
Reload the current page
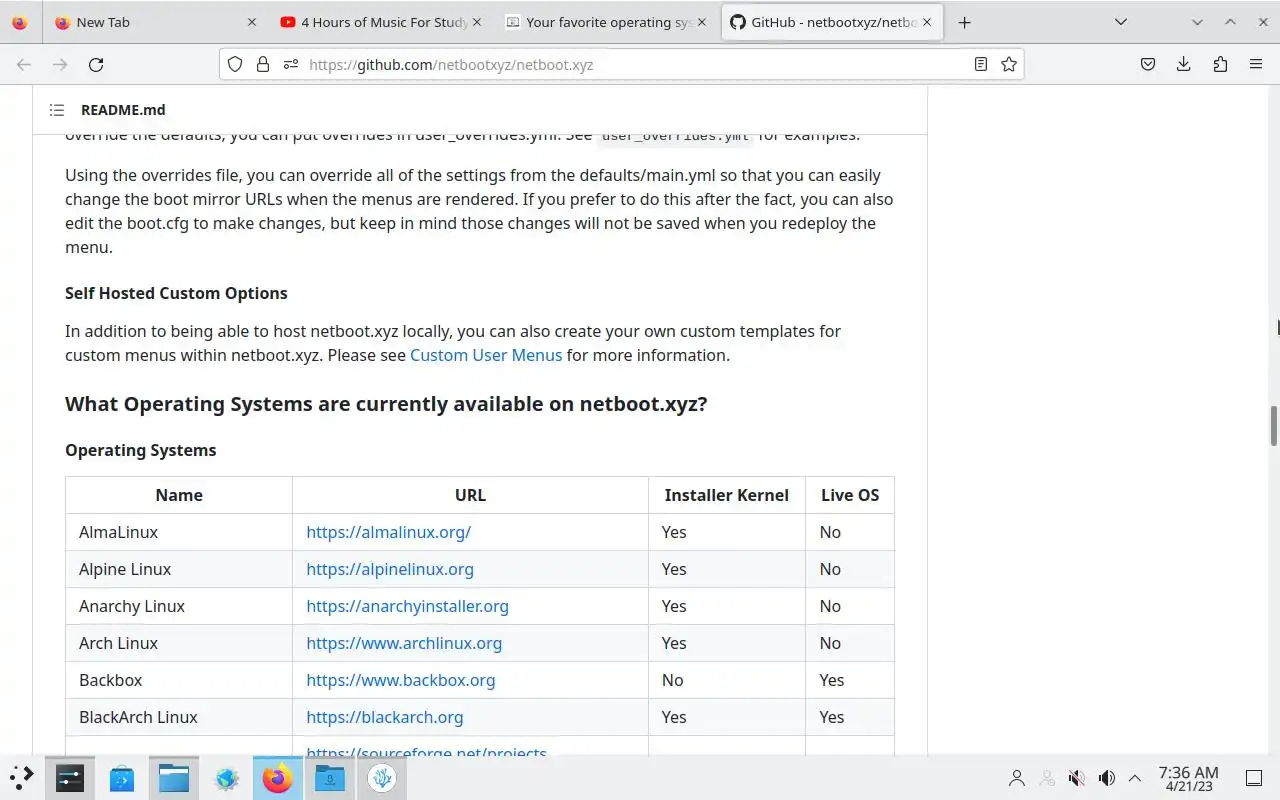click(96, 64)
